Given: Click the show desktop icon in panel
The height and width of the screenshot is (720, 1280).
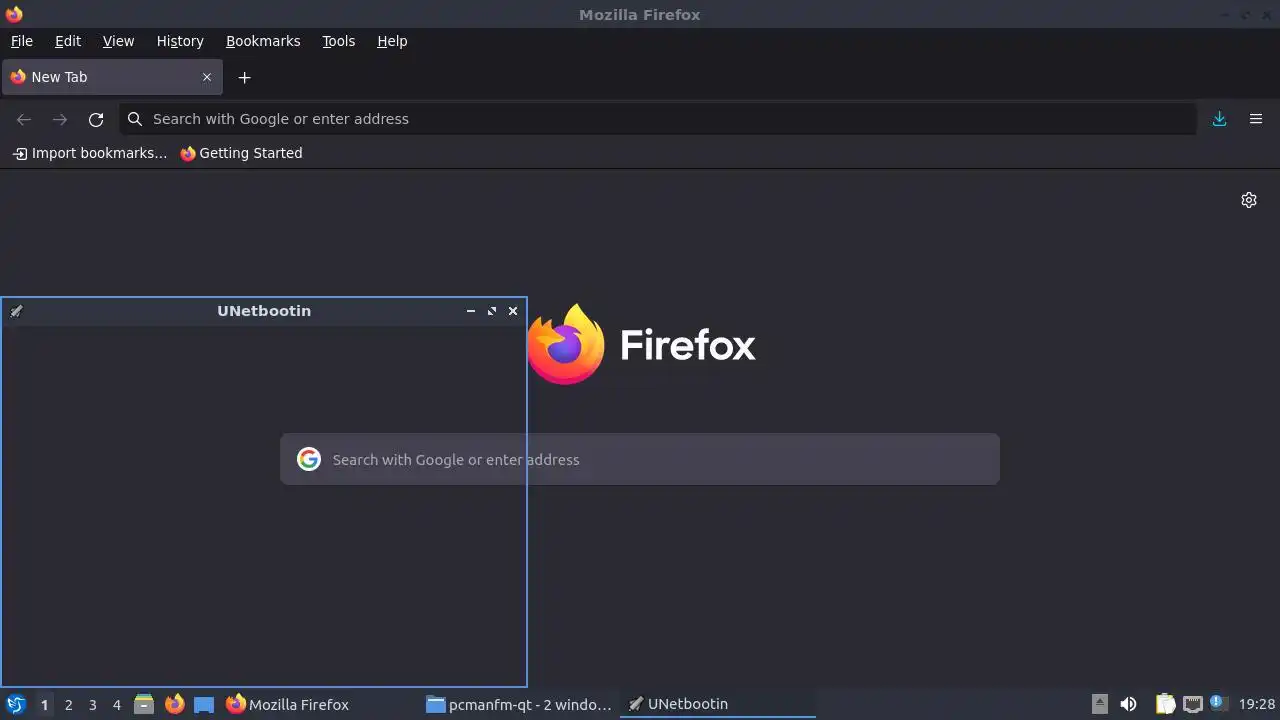Looking at the screenshot, I should 204,704.
